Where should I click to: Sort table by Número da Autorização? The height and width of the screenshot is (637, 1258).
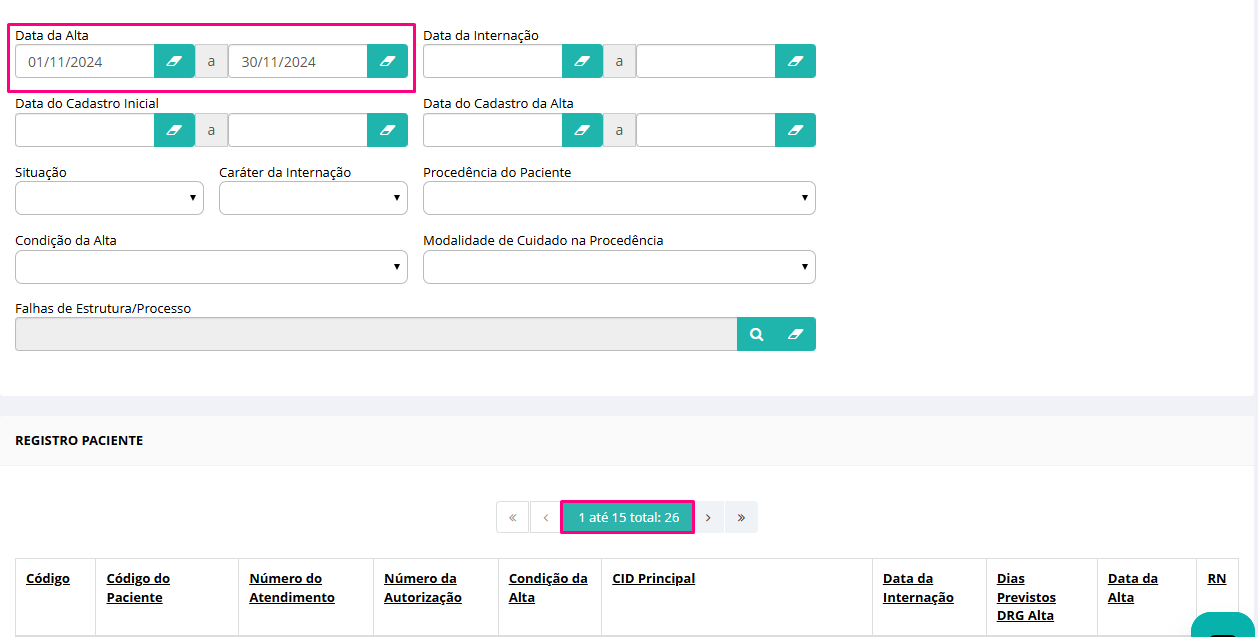[x=423, y=588]
